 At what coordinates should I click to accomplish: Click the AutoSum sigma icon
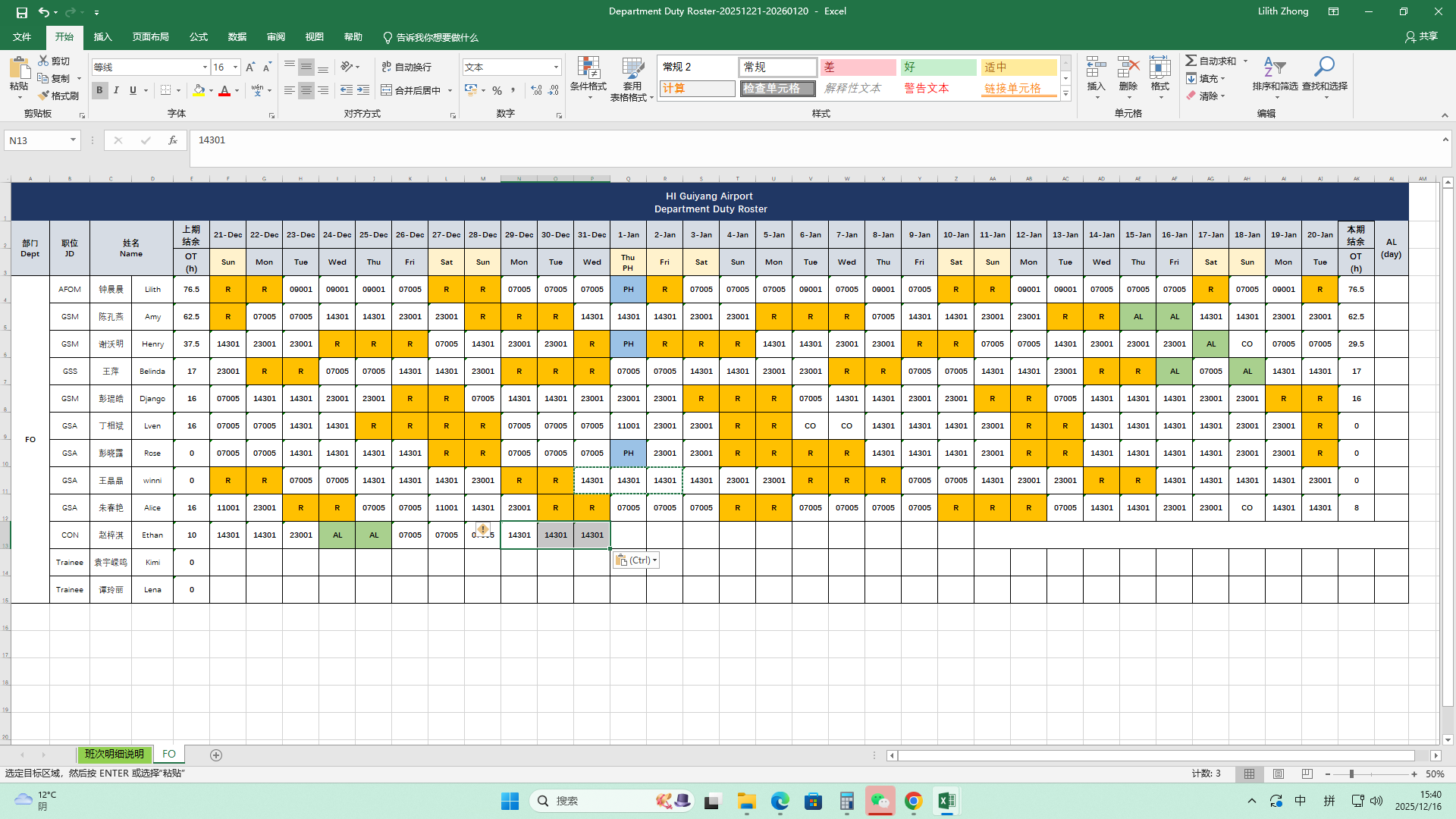(x=1191, y=61)
